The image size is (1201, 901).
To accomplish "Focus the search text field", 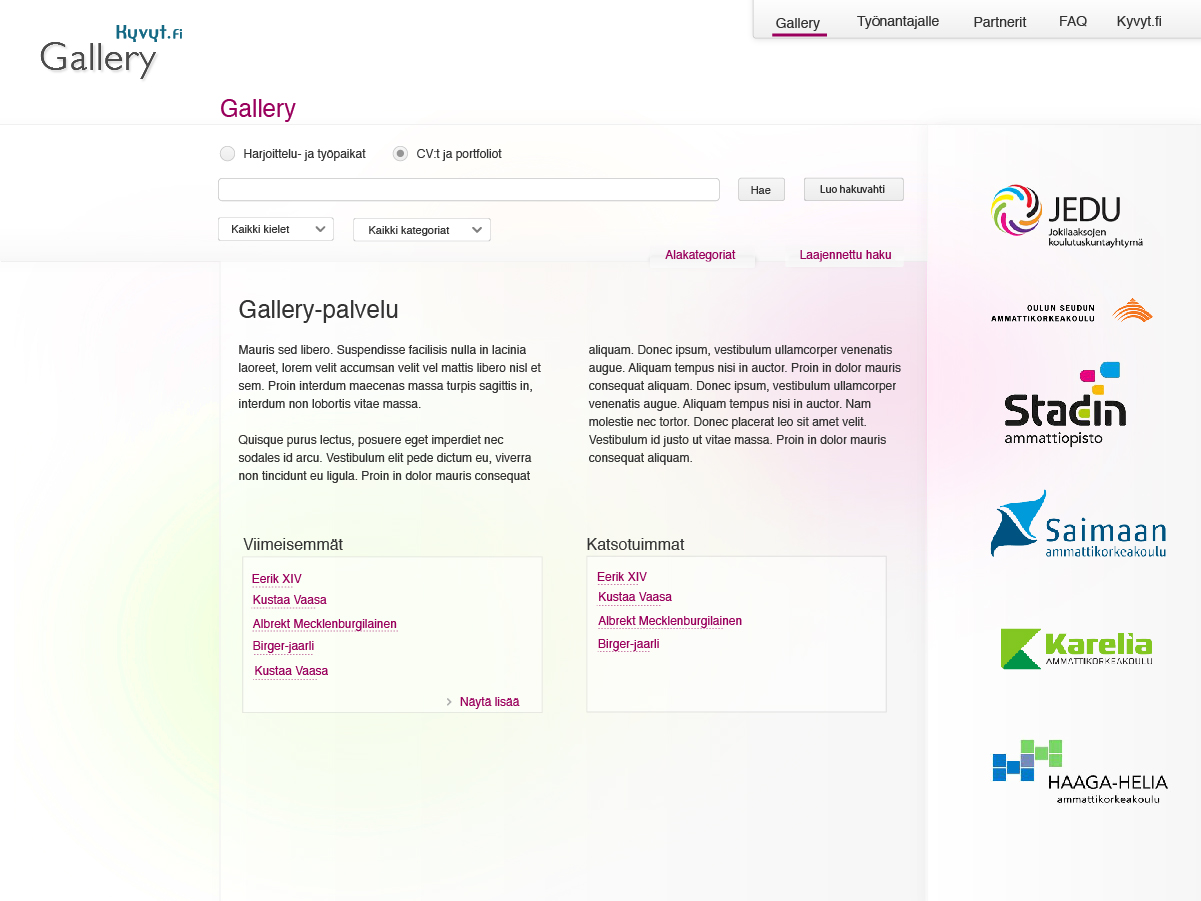I will [x=469, y=190].
